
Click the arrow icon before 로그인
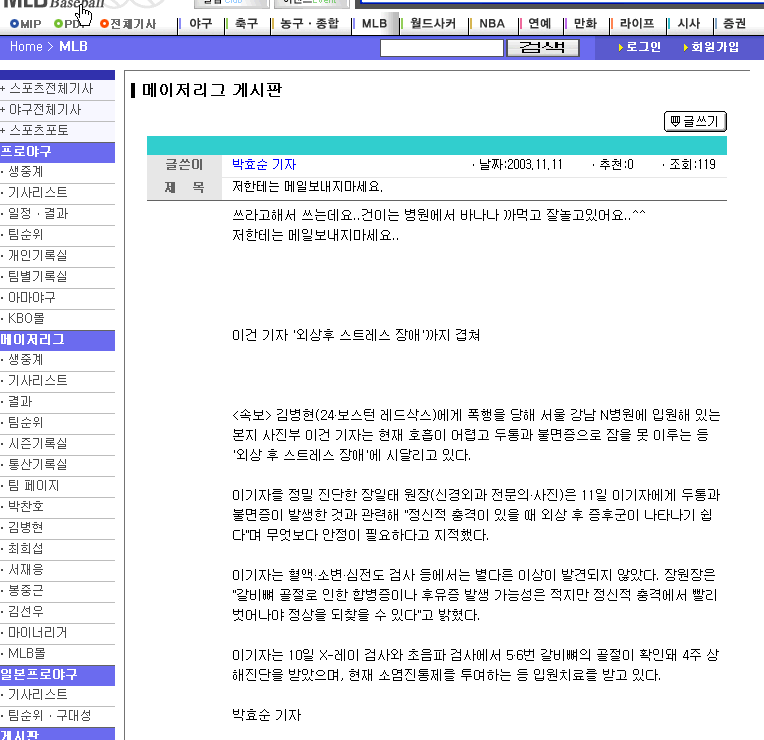[x=620, y=47]
